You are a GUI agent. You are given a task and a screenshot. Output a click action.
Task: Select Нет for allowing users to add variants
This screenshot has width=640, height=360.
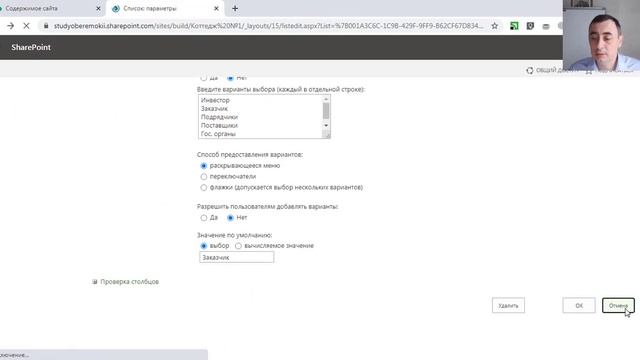click(230, 218)
